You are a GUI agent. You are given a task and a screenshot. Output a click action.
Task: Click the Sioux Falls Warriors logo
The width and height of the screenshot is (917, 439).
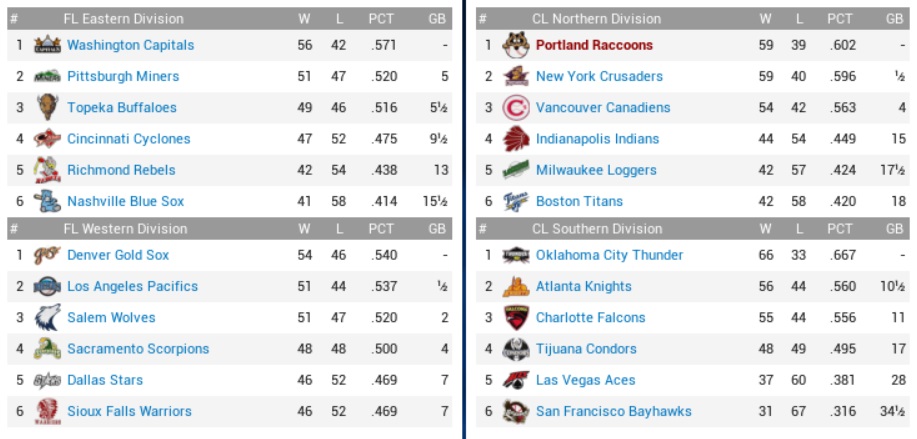pyautogui.click(x=47, y=411)
